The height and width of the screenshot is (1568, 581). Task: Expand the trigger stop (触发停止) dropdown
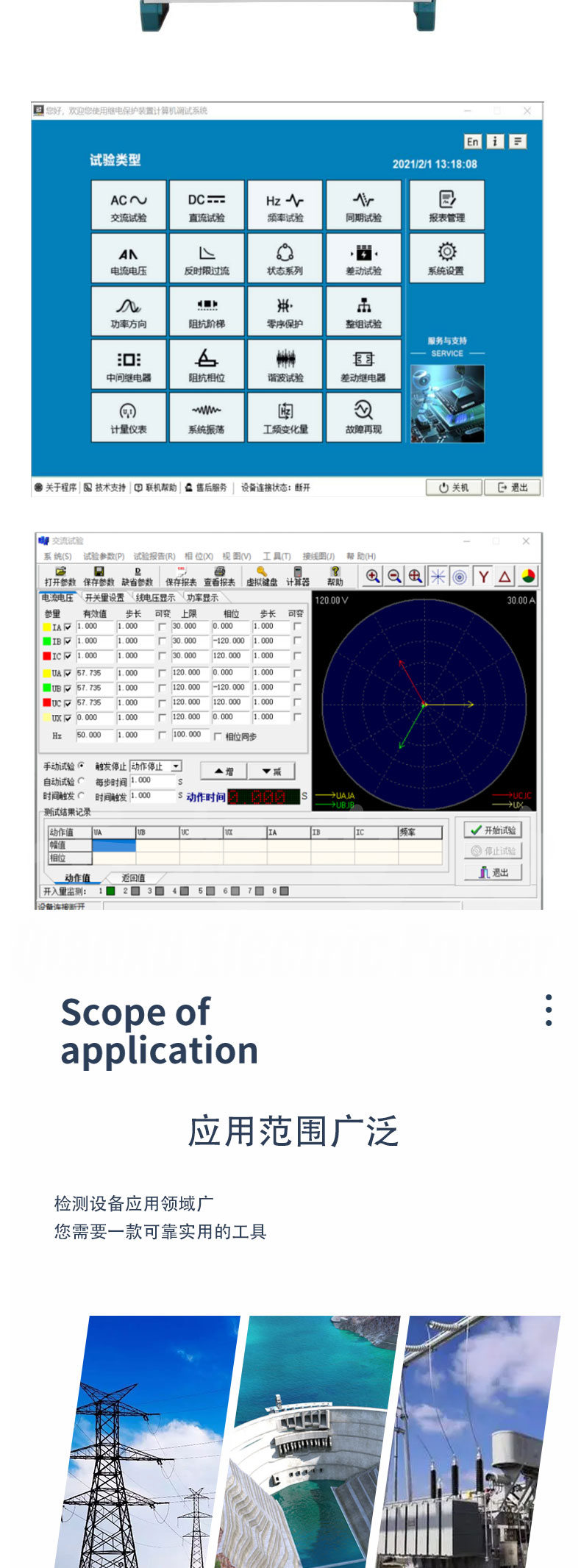[x=177, y=766]
